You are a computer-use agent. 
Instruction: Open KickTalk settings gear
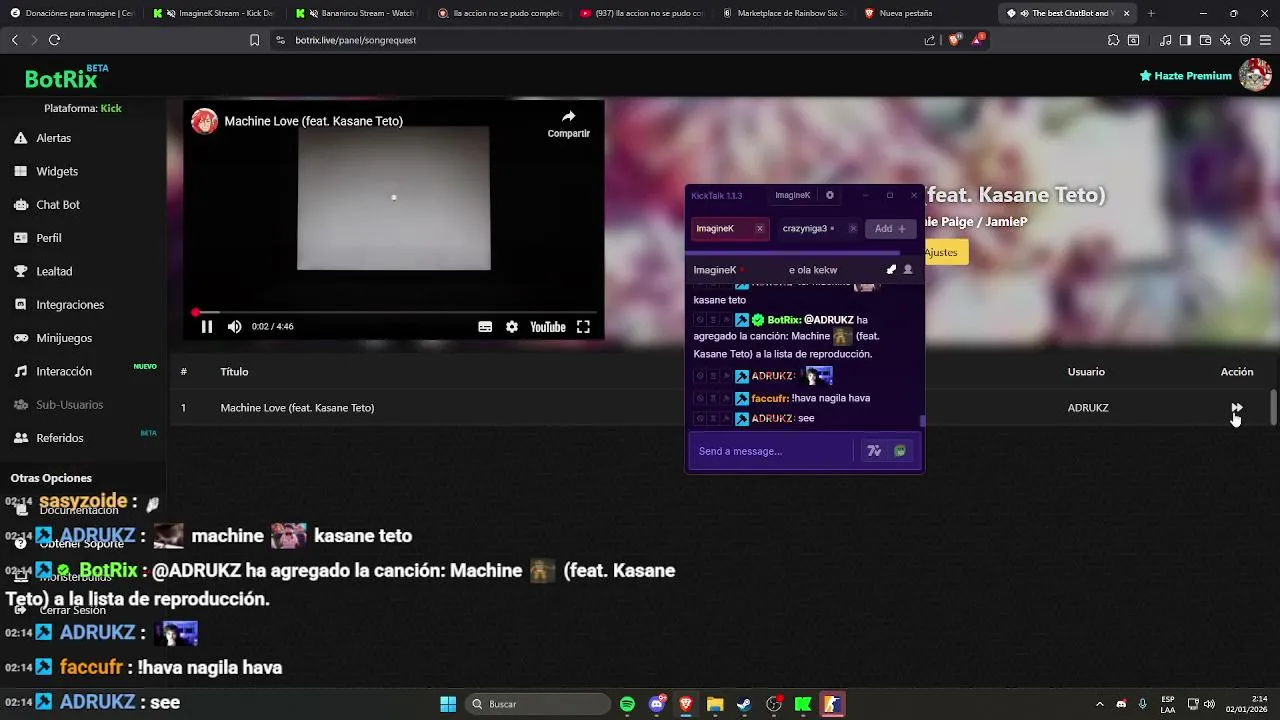click(x=829, y=195)
